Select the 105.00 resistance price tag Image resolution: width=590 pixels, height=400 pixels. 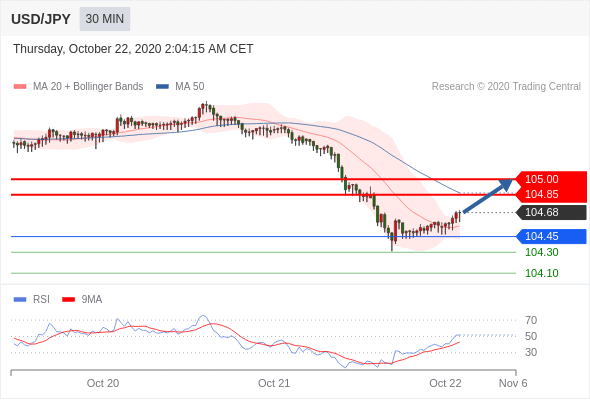[551, 179]
